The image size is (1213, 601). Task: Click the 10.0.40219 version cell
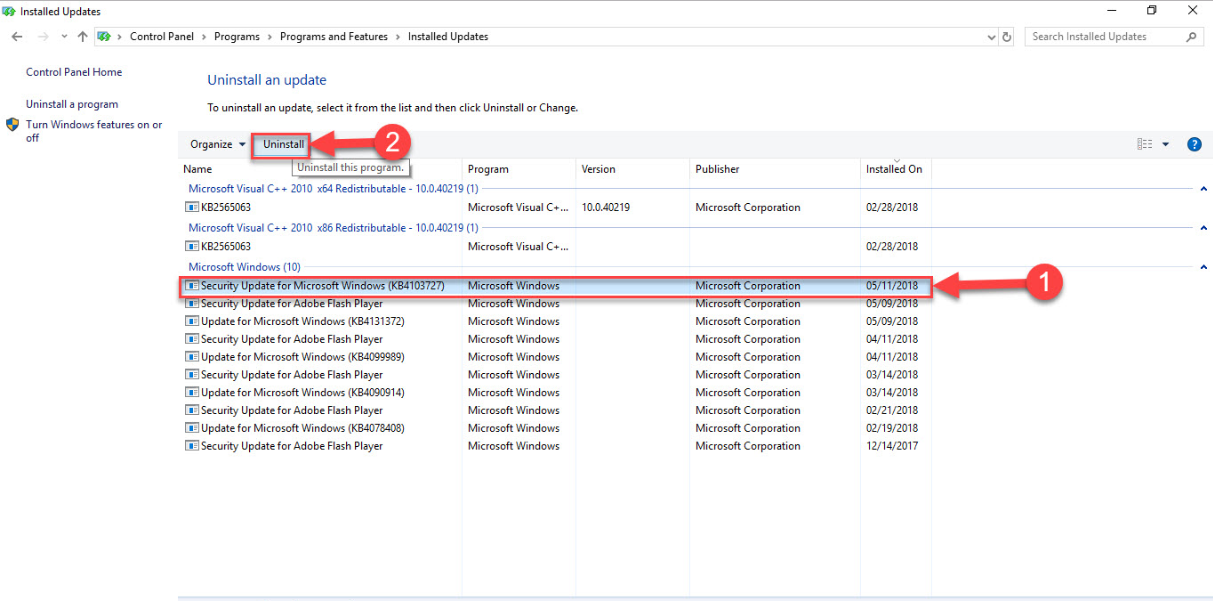coord(605,207)
